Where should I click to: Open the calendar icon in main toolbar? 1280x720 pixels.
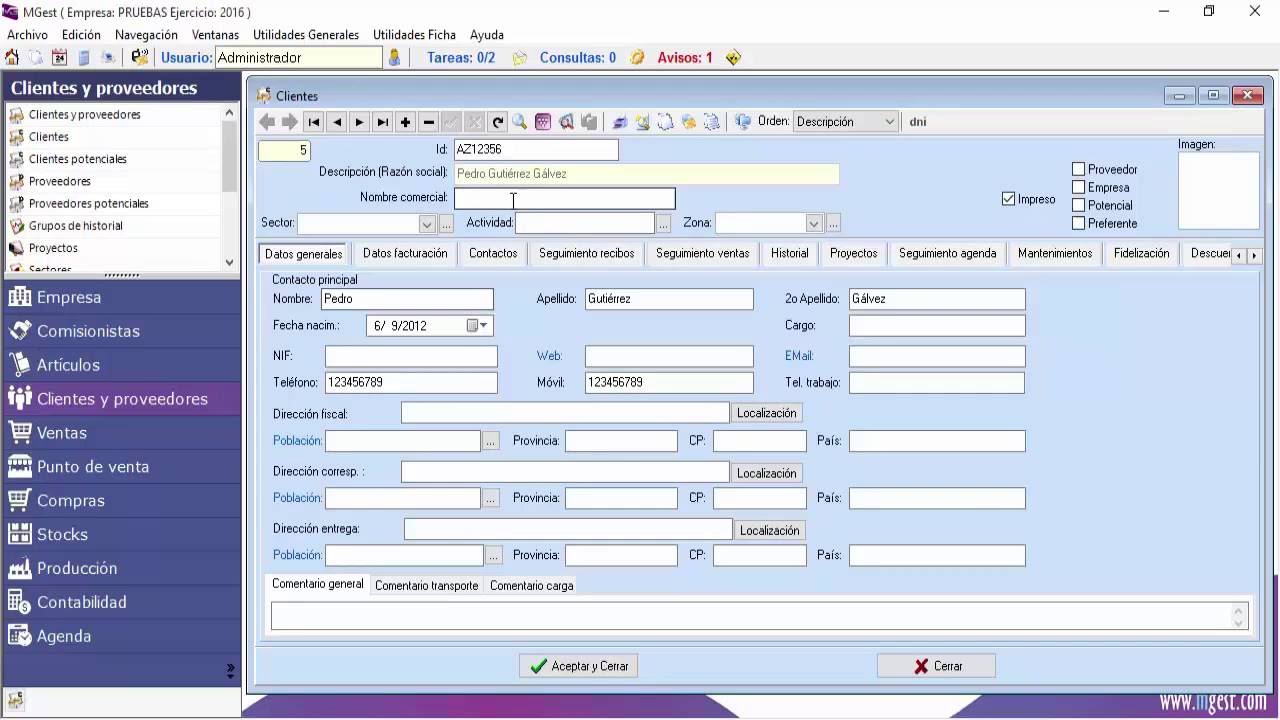point(59,58)
